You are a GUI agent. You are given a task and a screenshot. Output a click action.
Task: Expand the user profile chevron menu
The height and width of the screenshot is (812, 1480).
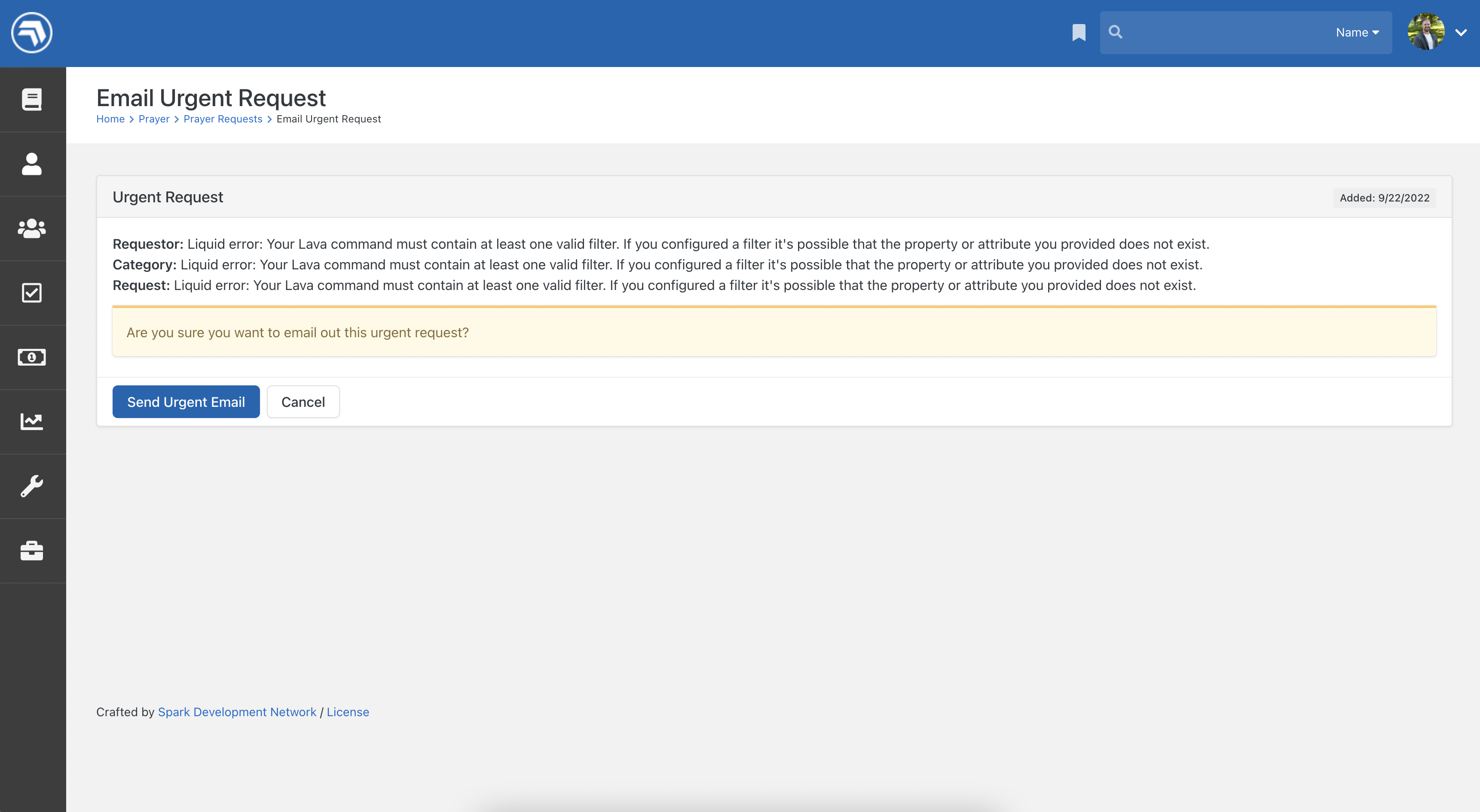1461,33
